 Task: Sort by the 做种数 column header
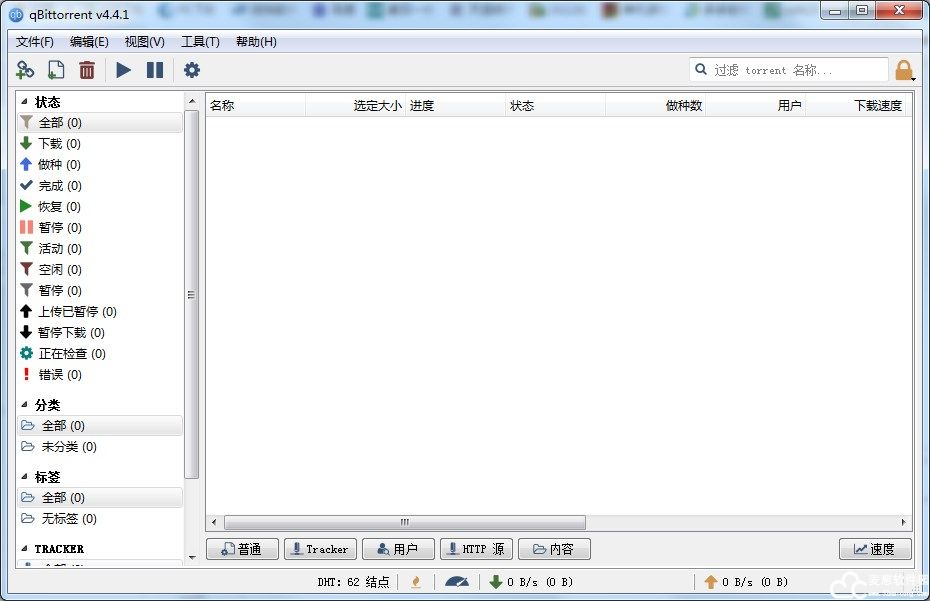coord(655,106)
